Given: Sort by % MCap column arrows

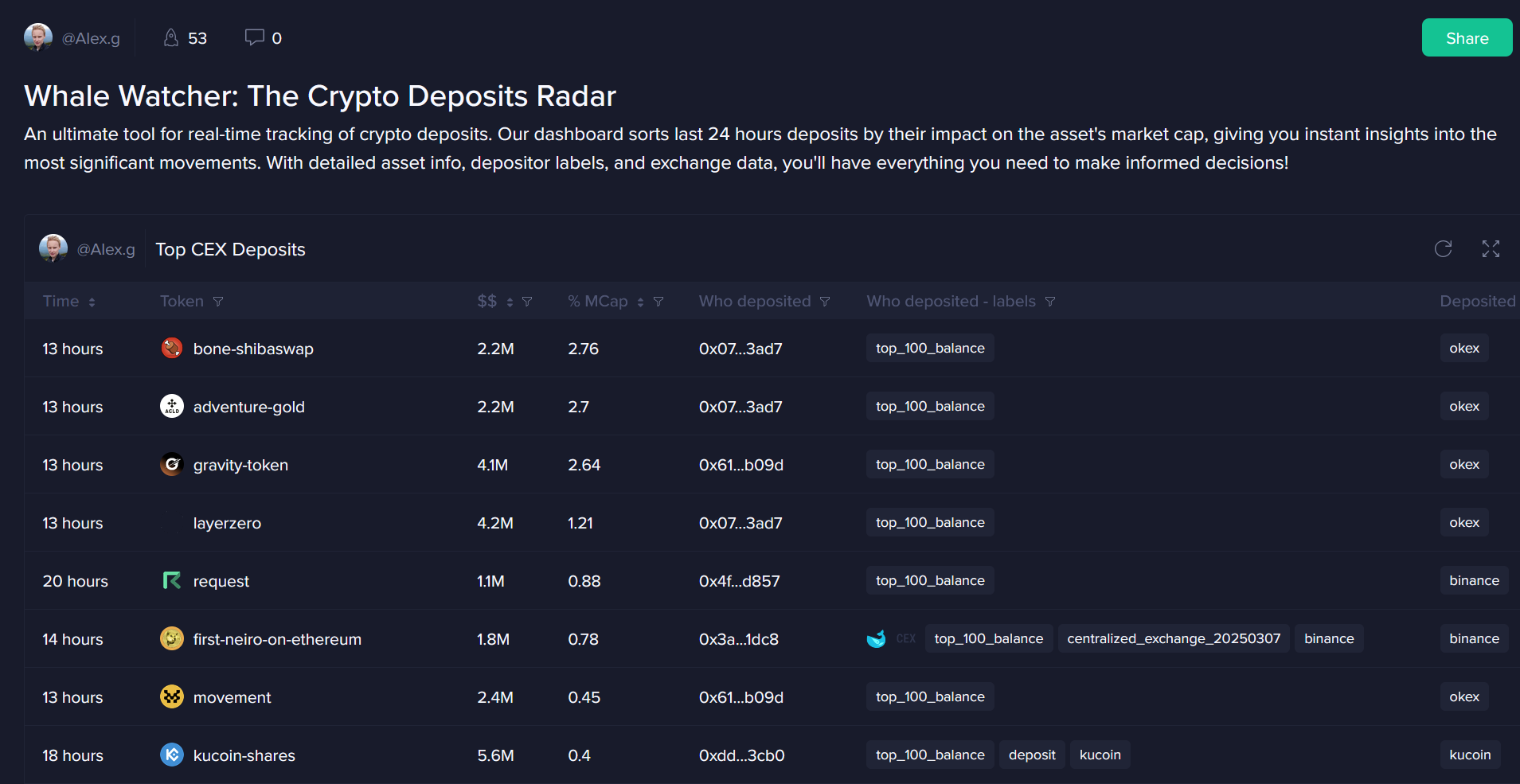Looking at the screenshot, I should coord(640,302).
